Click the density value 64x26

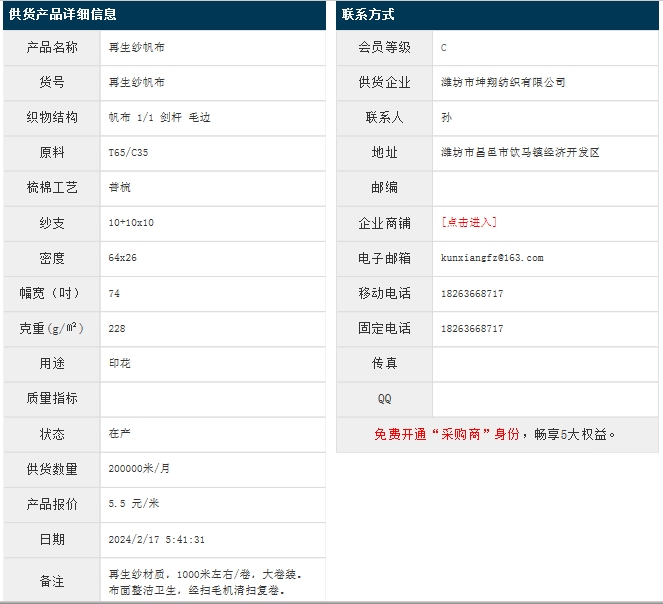[123, 258]
